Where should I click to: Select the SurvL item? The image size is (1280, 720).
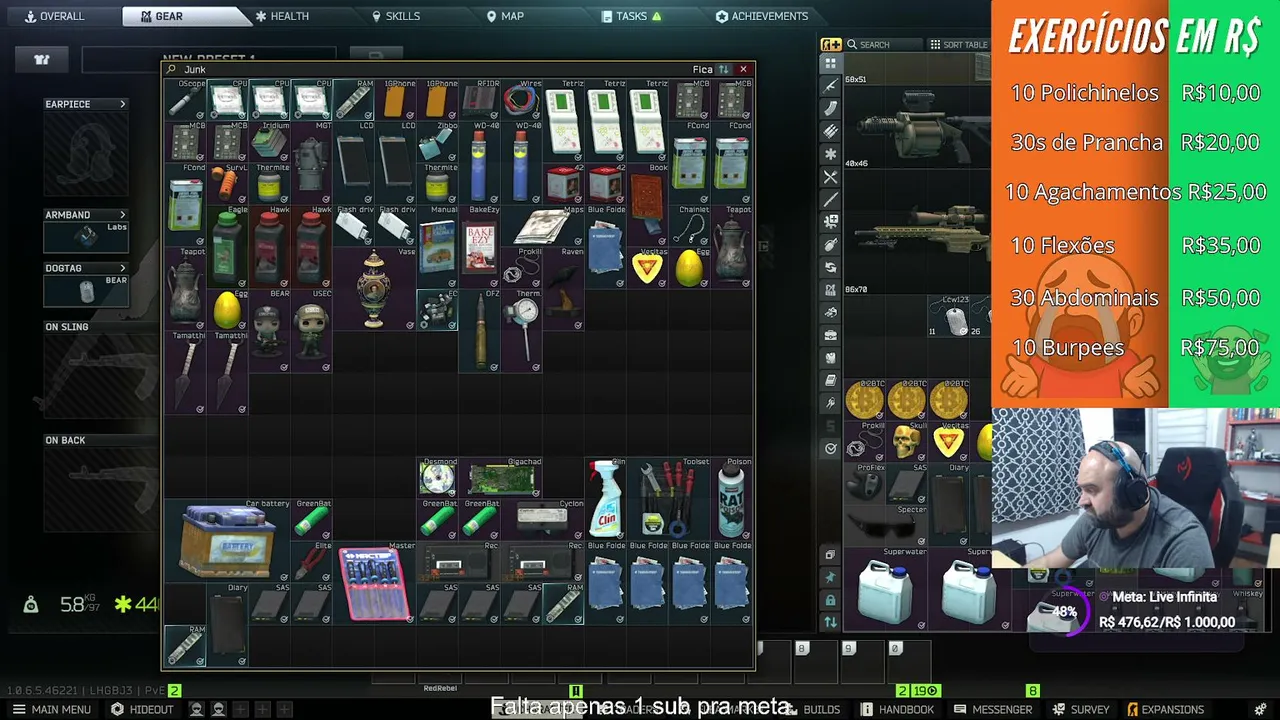tap(227, 184)
